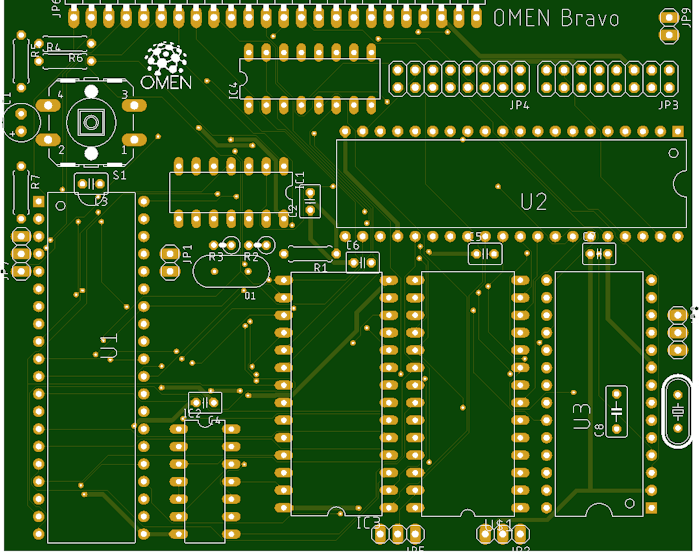
Task: Click the "C6" capacitor label
Action: [x=353, y=245]
